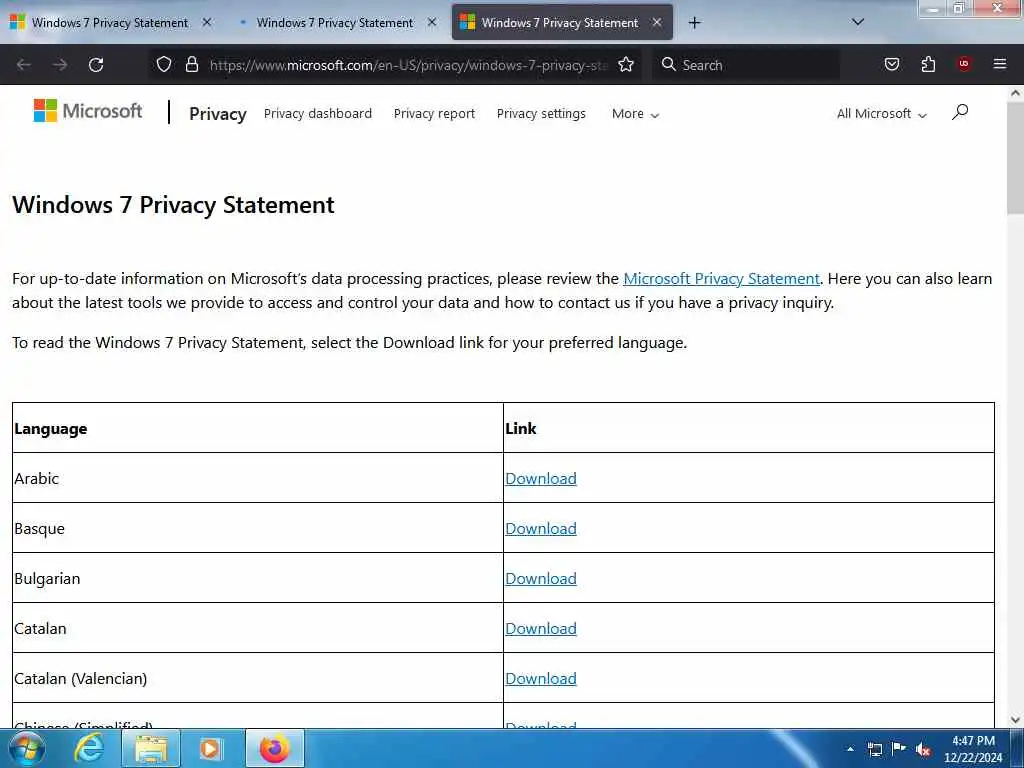1024x768 pixels.
Task: Click the page vertical scrollbar thumb
Action: coord(1015,158)
